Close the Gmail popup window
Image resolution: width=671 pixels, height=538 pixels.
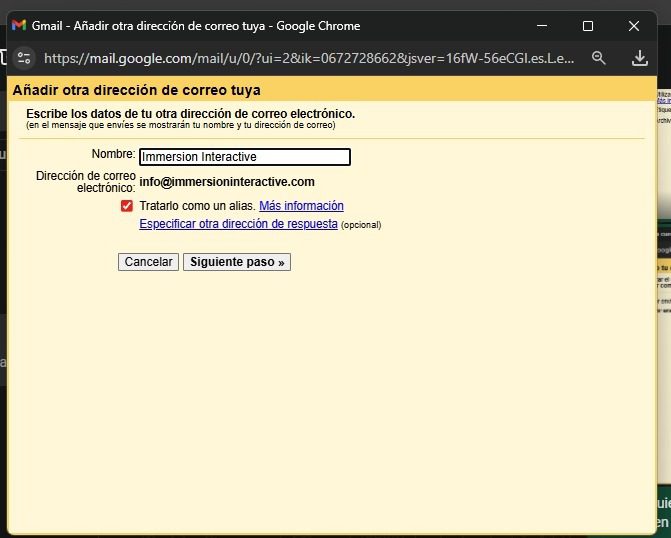tap(634, 25)
